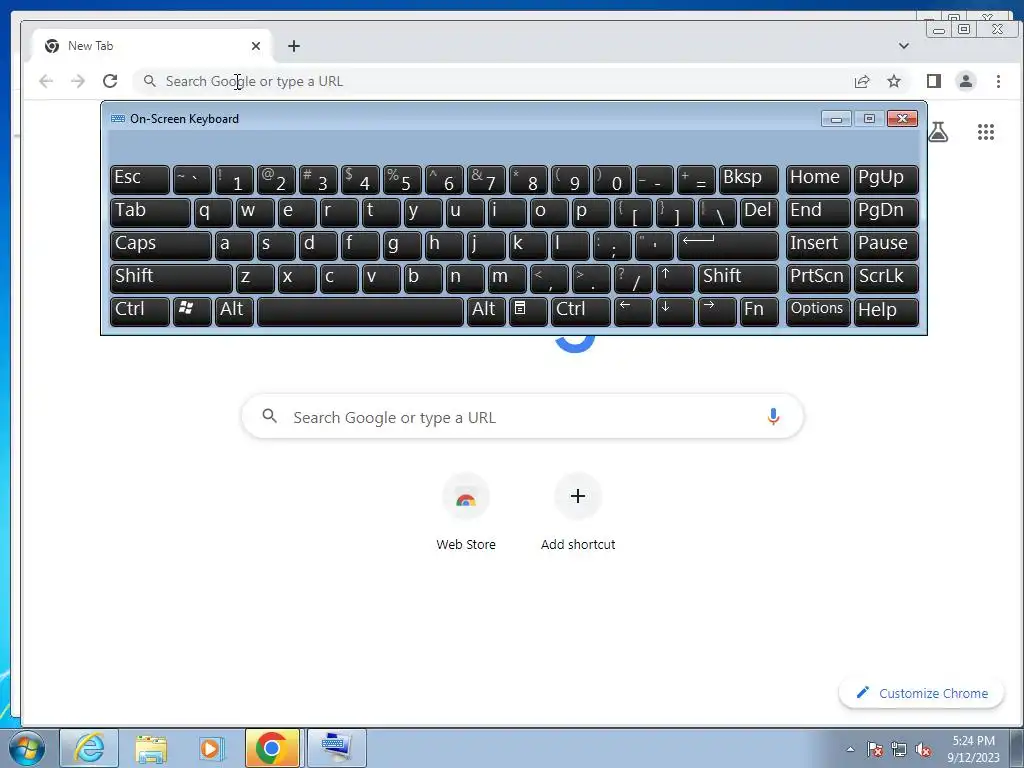This screenshot has height=768, width=1024.
Task: Click the taskbar clock showing 5:24 PM
Action: 974,748
